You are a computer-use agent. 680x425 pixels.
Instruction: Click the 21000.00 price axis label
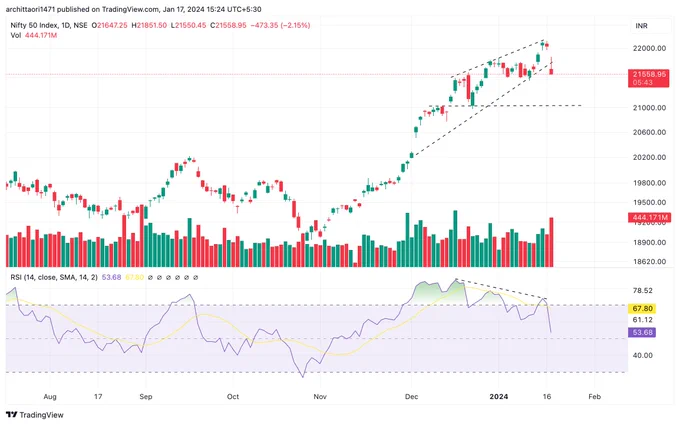[649, 108]
